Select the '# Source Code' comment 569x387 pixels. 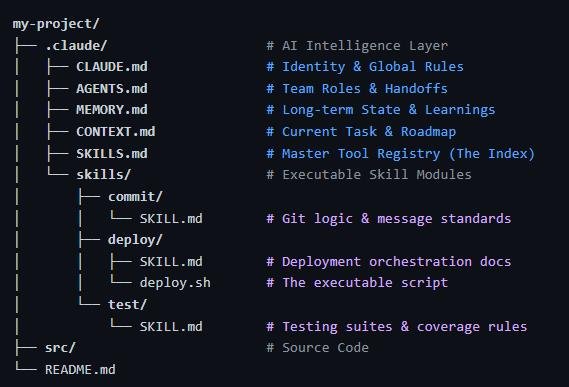(318, 348)
